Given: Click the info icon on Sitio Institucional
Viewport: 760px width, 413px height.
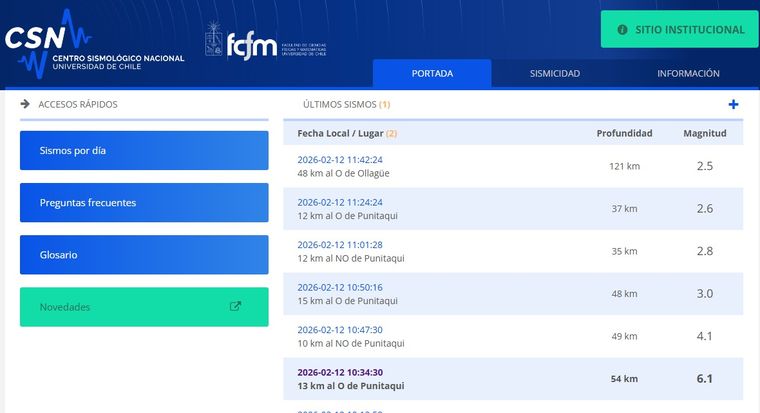Looking at the screenshot, I should [623, 30].
